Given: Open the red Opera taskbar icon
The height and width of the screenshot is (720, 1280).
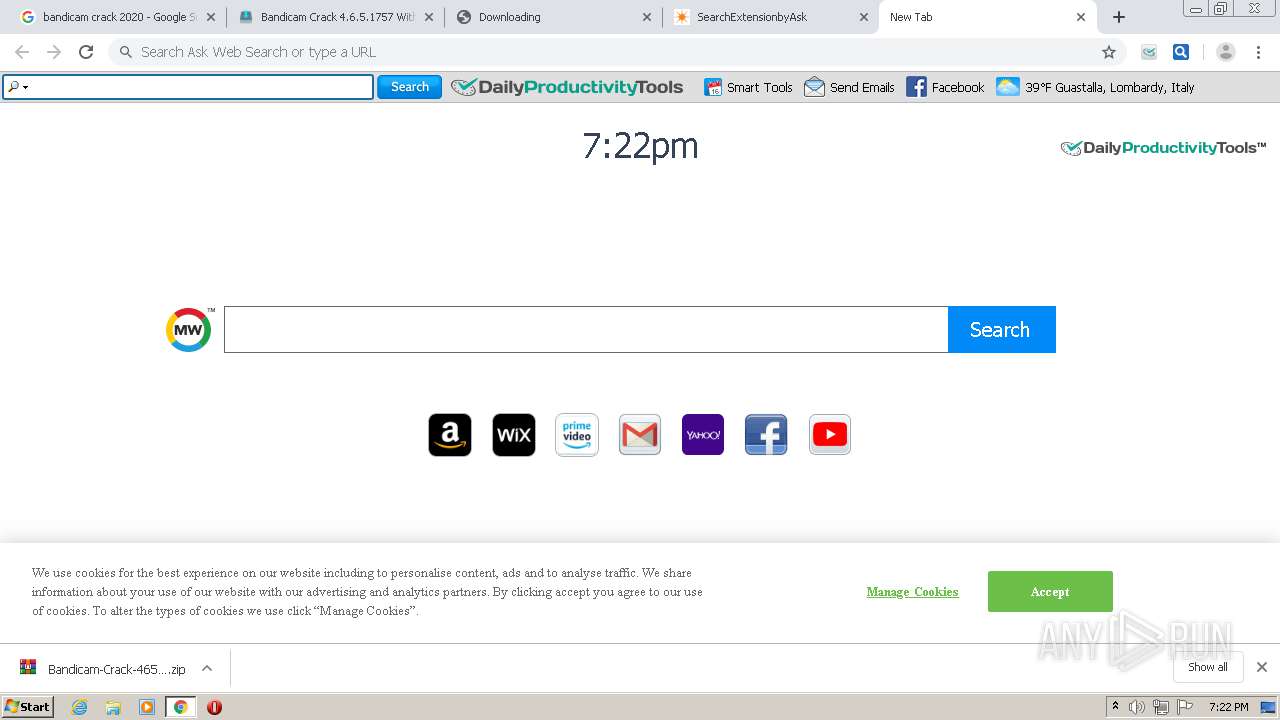Looking at the screenshot, I should [x=214, y=707].
